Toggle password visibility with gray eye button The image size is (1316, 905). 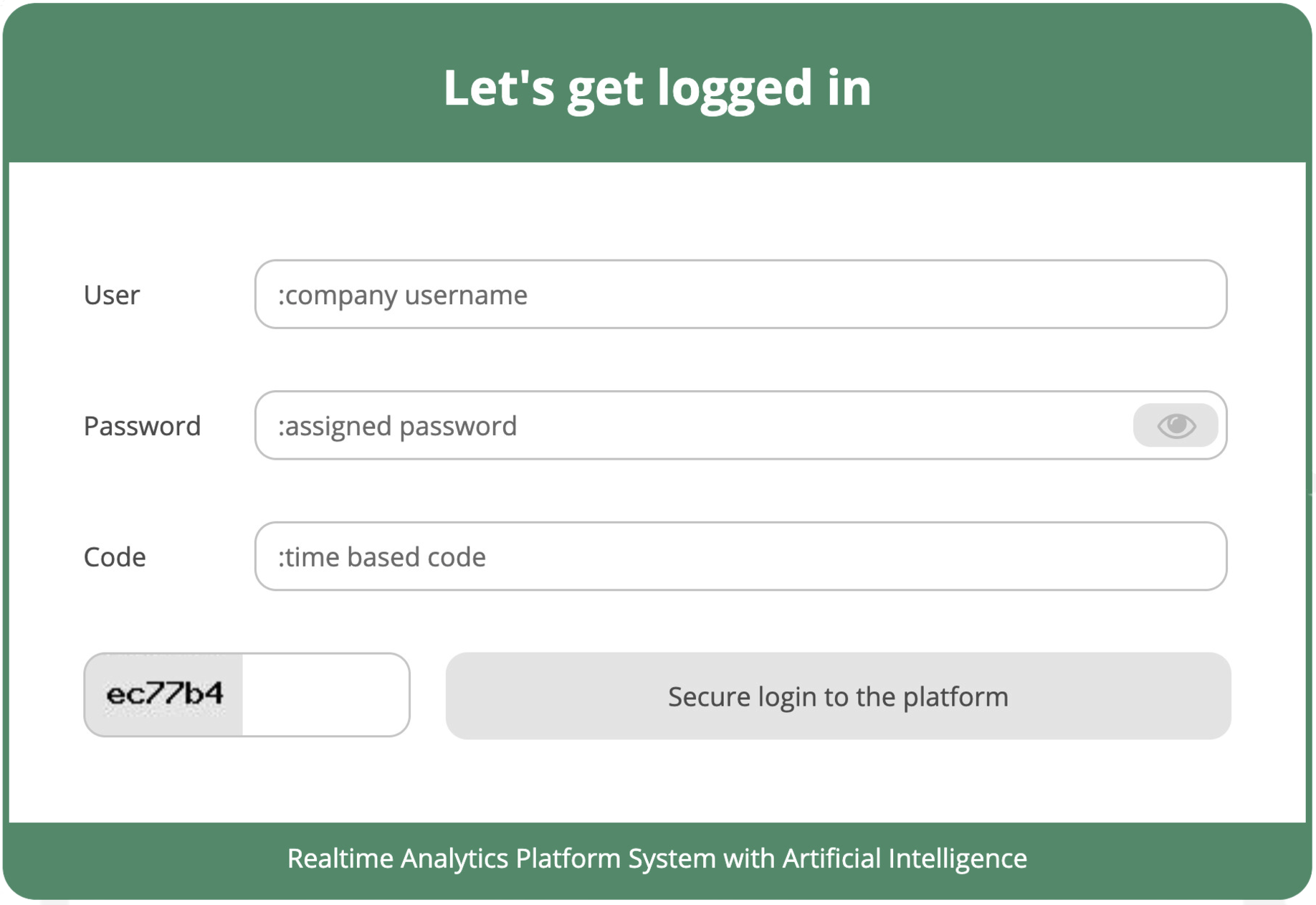1176,425
